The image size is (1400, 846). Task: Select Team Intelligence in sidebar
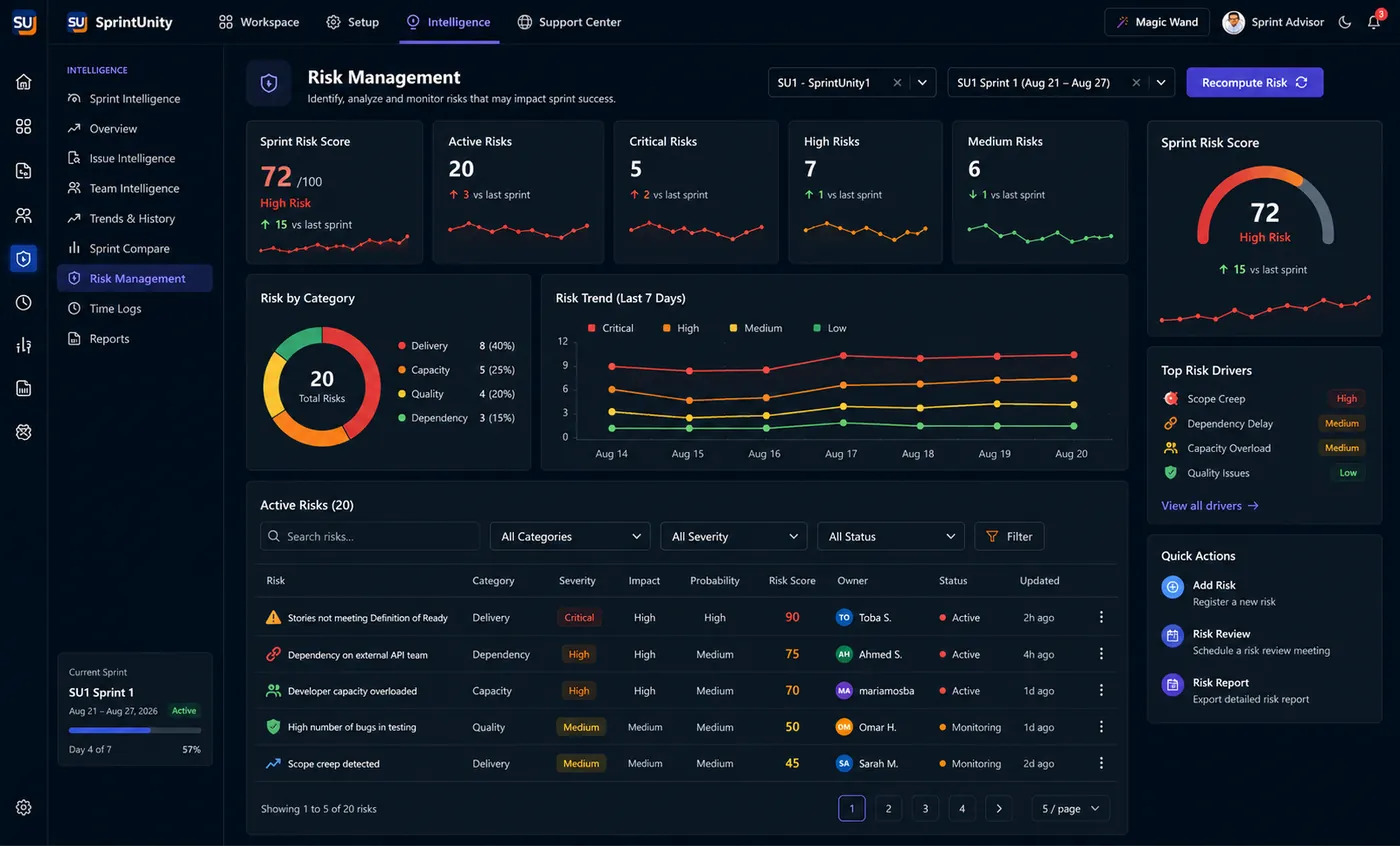(135, 188)
